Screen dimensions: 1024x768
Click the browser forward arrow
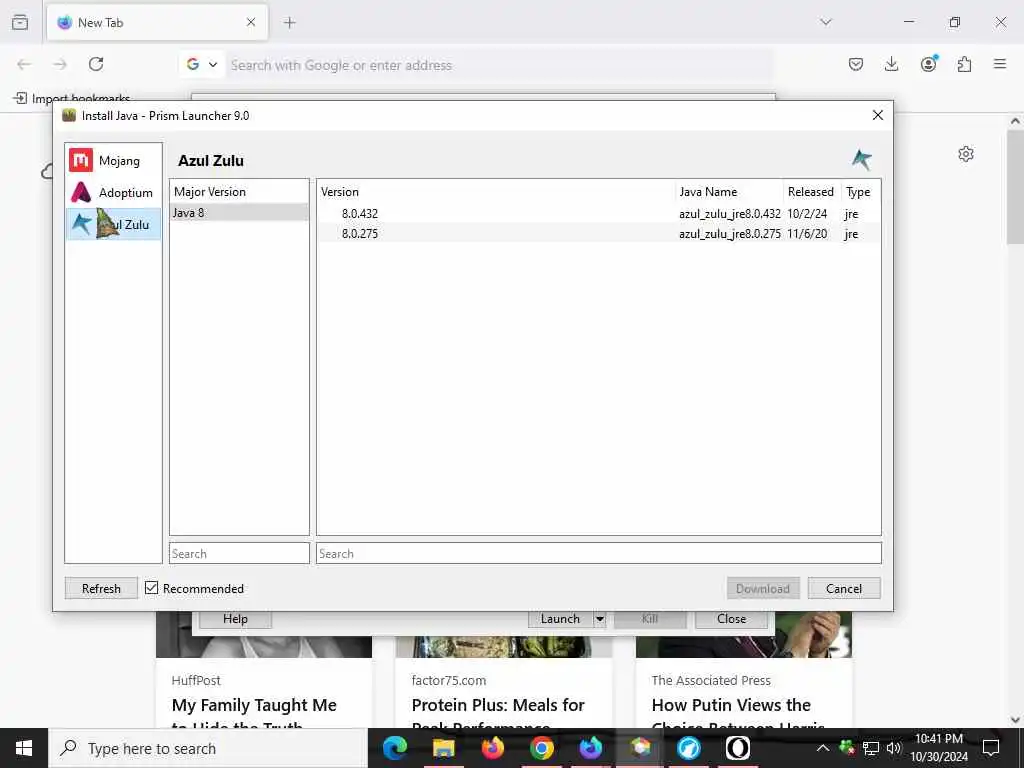coord(60,64)
